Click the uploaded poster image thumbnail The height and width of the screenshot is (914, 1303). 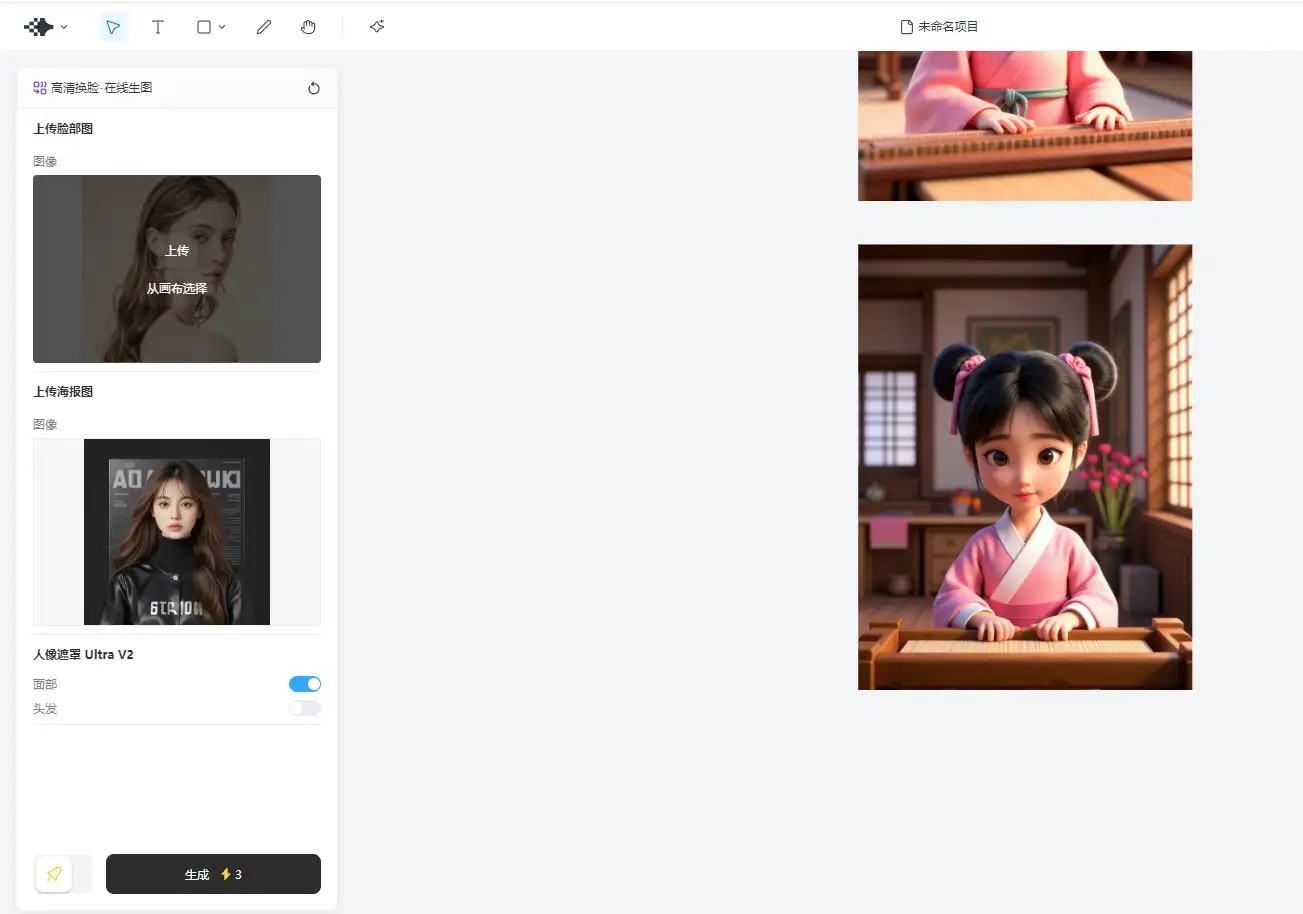coord(177,532)
